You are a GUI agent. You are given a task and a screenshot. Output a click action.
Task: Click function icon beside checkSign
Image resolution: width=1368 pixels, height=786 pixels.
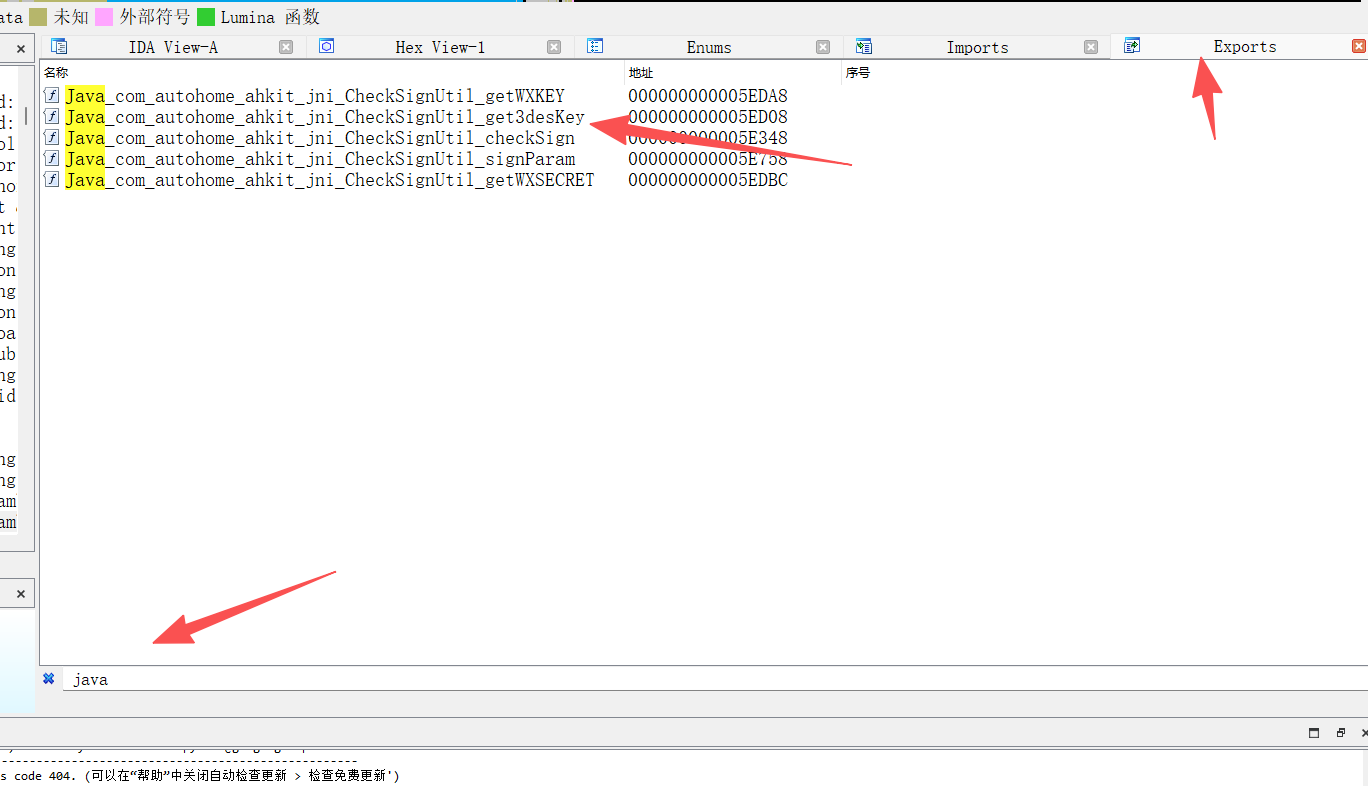click(52, 138)
